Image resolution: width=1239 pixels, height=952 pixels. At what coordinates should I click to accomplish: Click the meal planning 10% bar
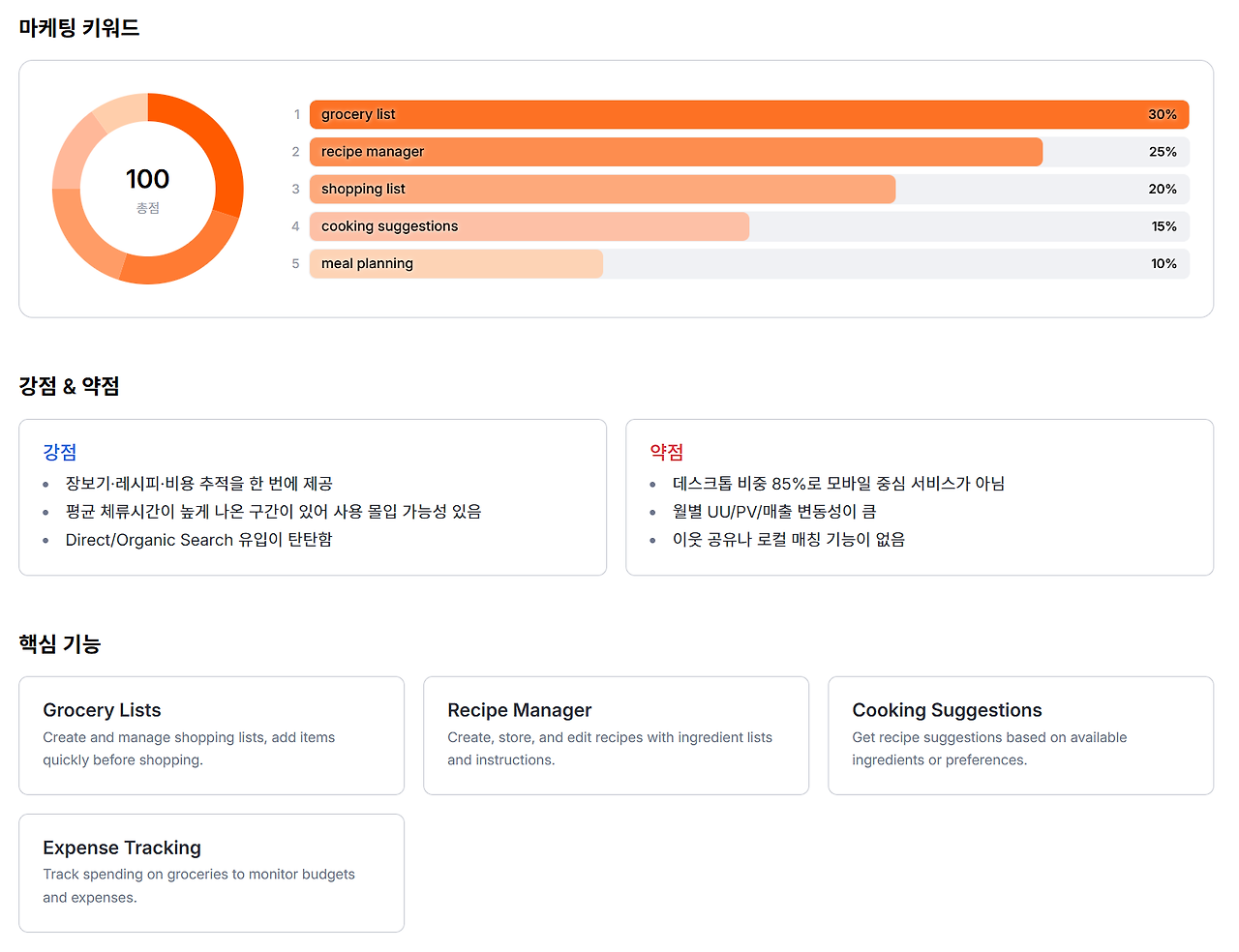[749, 263]
